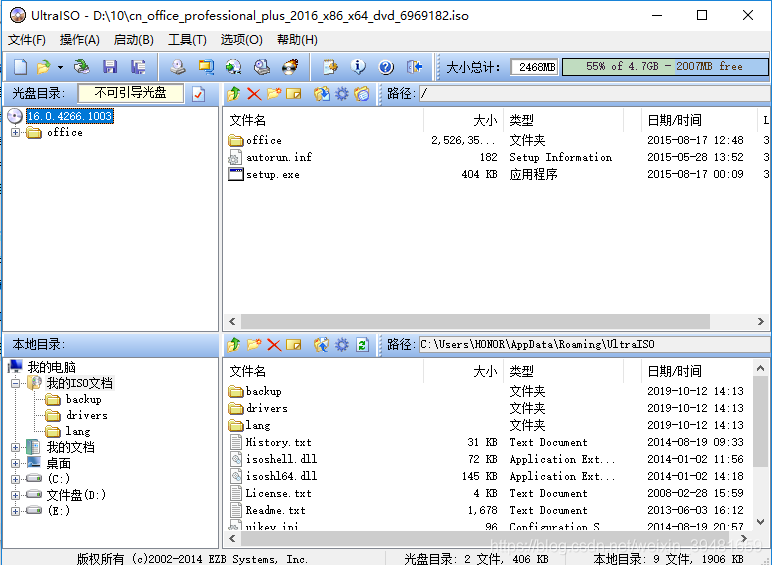Click Up folder icon in disc pane
The height and width of the screenshot is (565, 772).
pos(234,94)
